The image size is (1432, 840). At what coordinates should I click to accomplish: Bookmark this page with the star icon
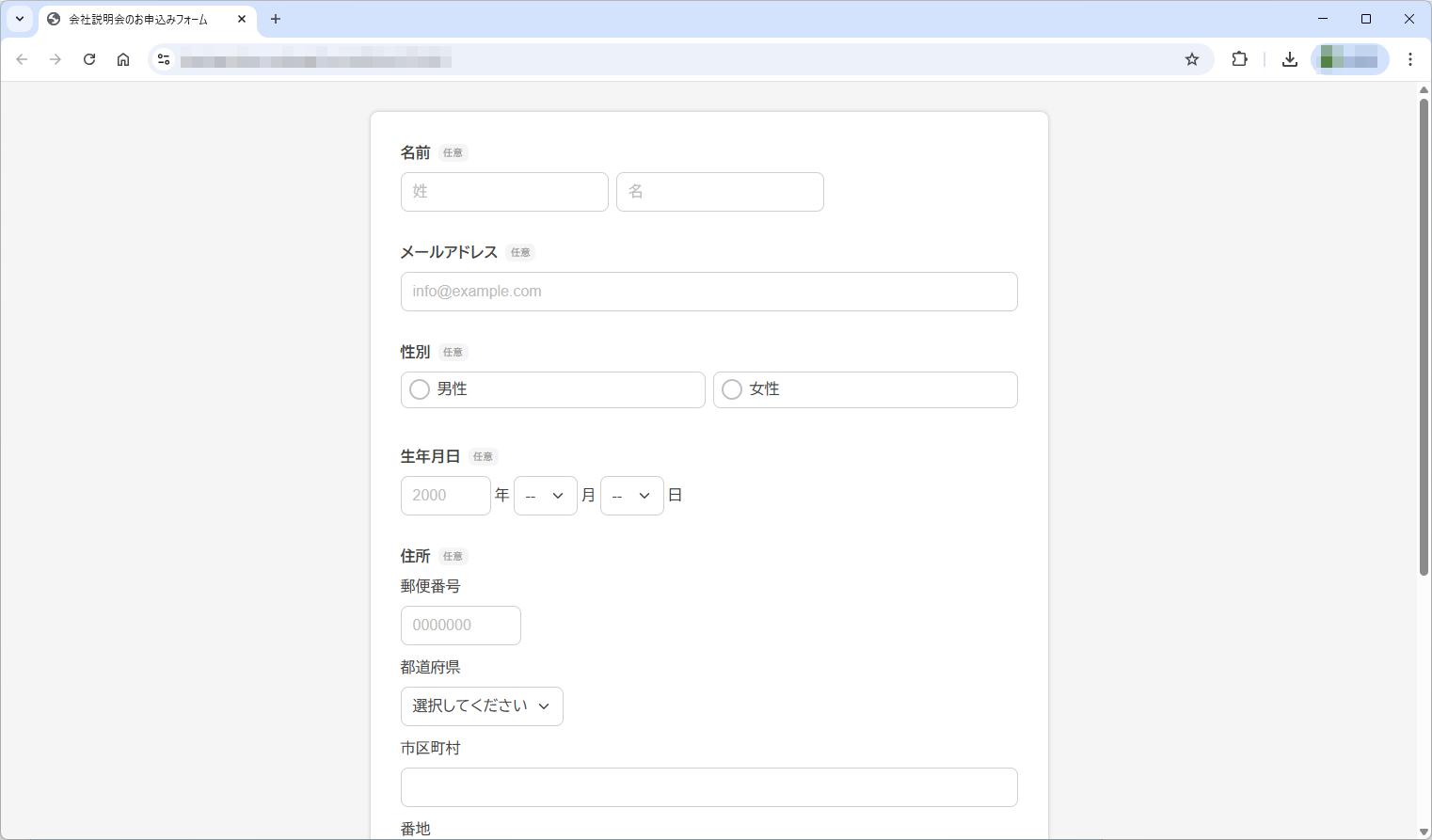tap(1192, 58)
